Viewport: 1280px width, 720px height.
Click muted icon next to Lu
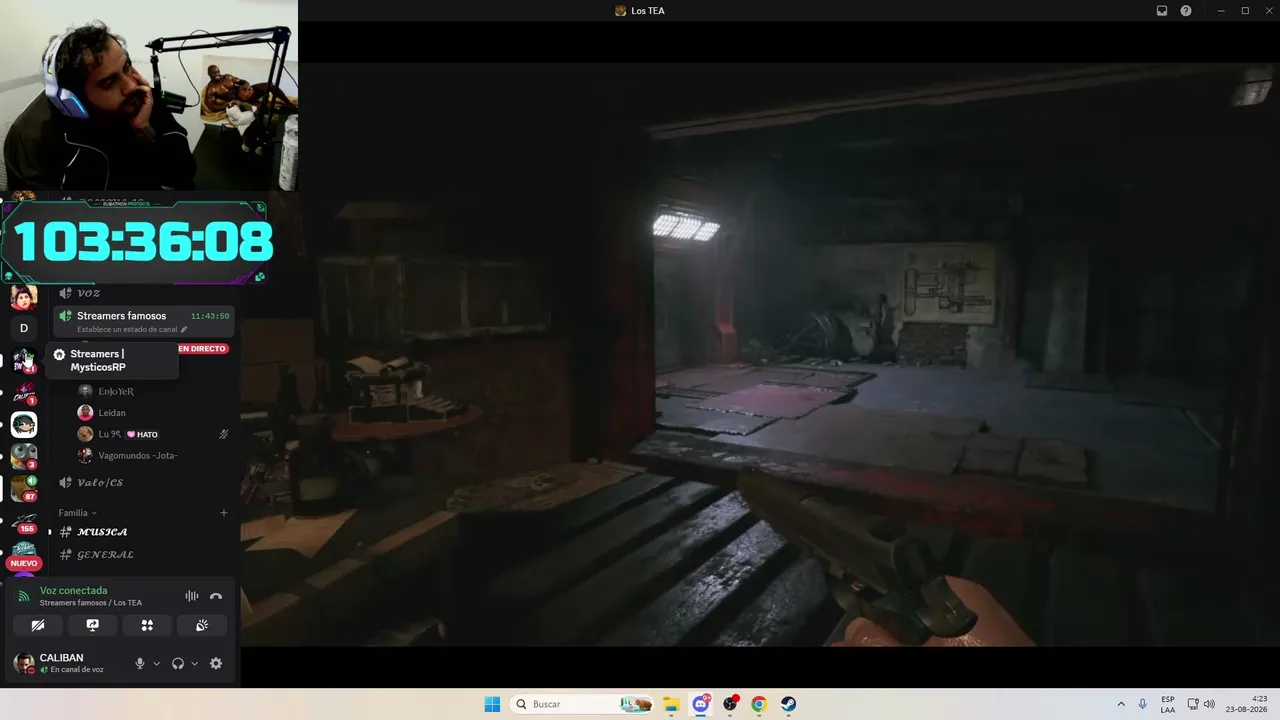tap(224, 434)
